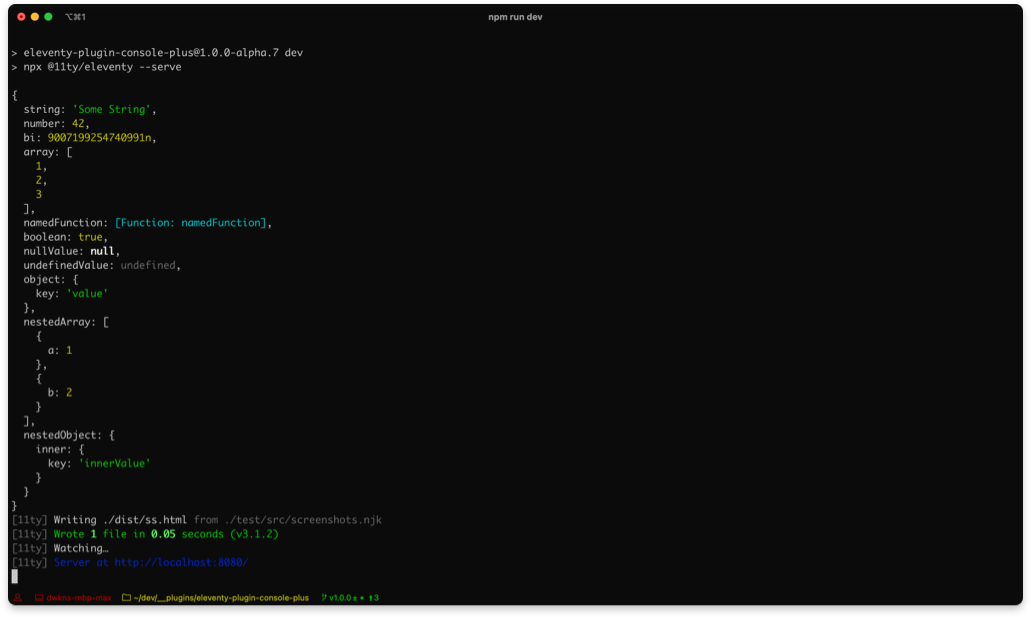The image size is (1031, 617).
Task: Click the ./test/src/screenshots.njk source path
Action: pos(303,520)
